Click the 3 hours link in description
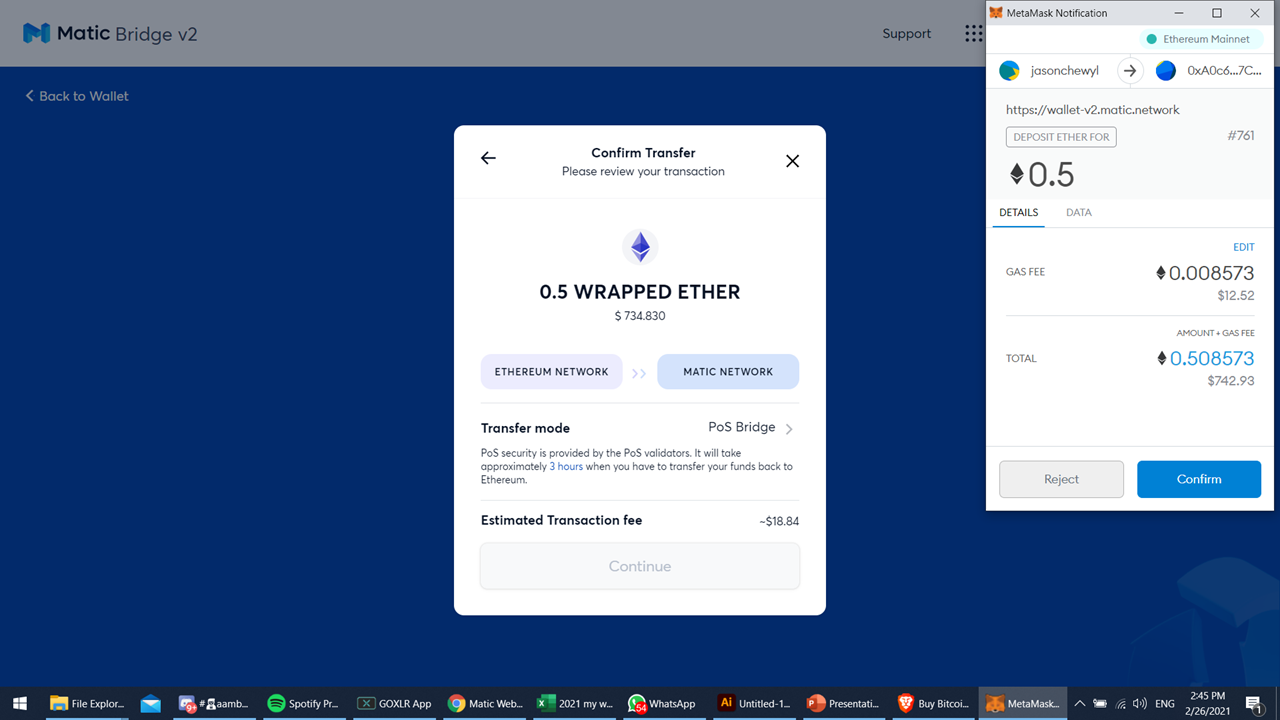Image resolution: width=1280 pixels, height=720 pixels. pyautogui.click(x=566, y=467)
